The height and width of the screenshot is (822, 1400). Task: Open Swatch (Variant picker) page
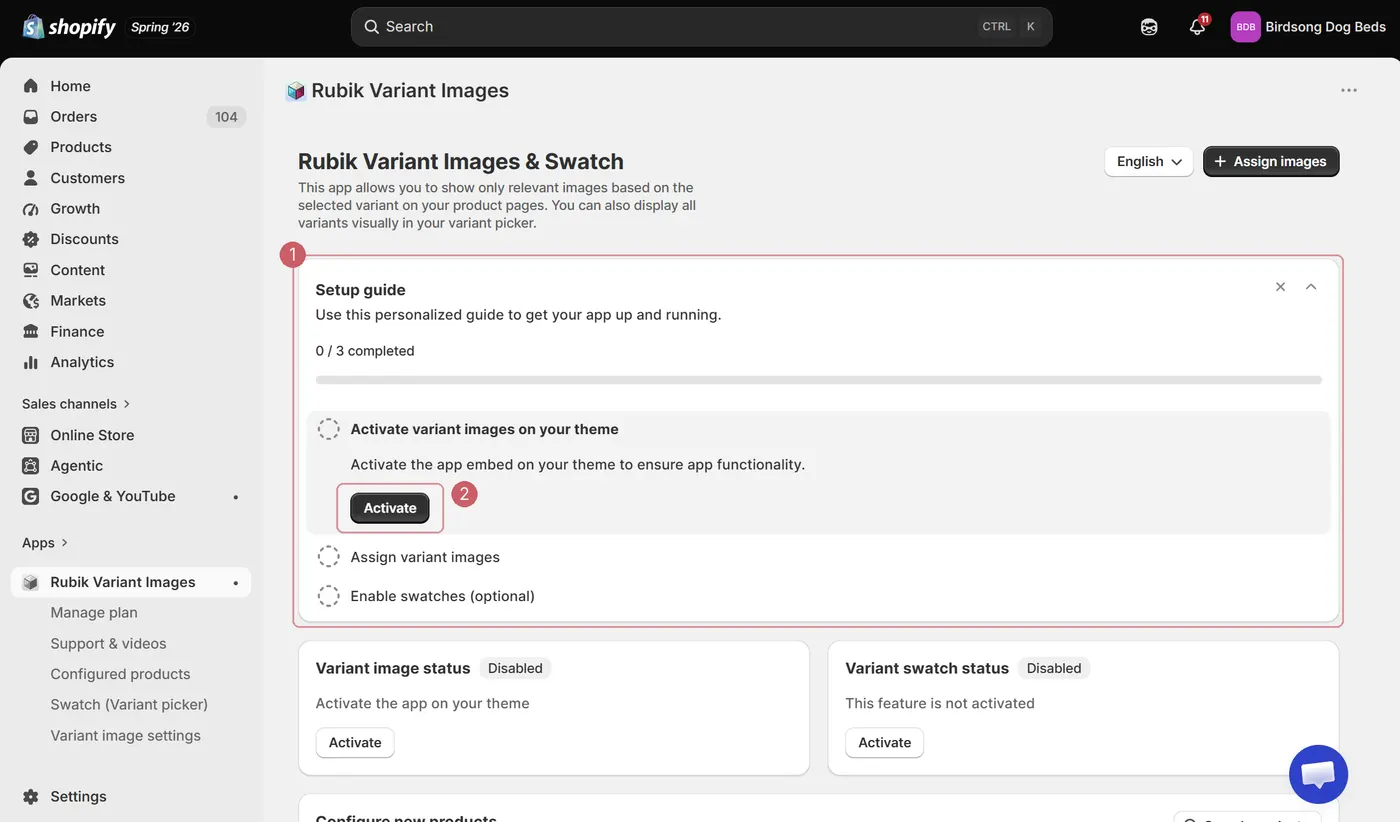(x=129, y=705)
